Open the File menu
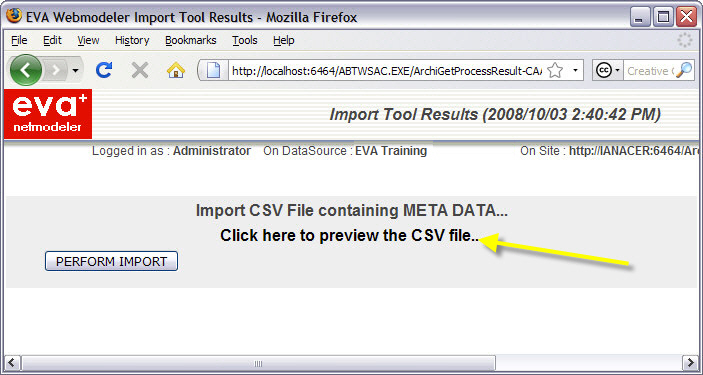This screenshot has width=703, height=375. tap(19, 40)
